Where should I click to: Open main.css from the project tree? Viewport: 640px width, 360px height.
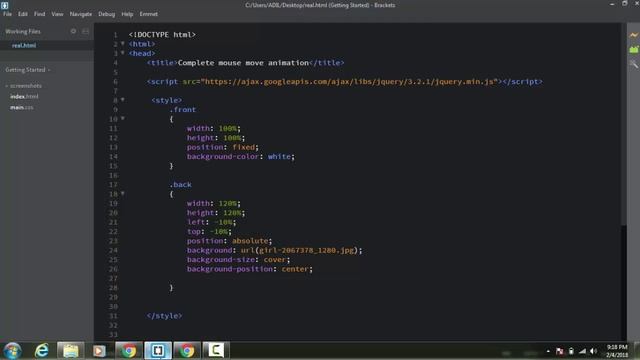(22, 107)
